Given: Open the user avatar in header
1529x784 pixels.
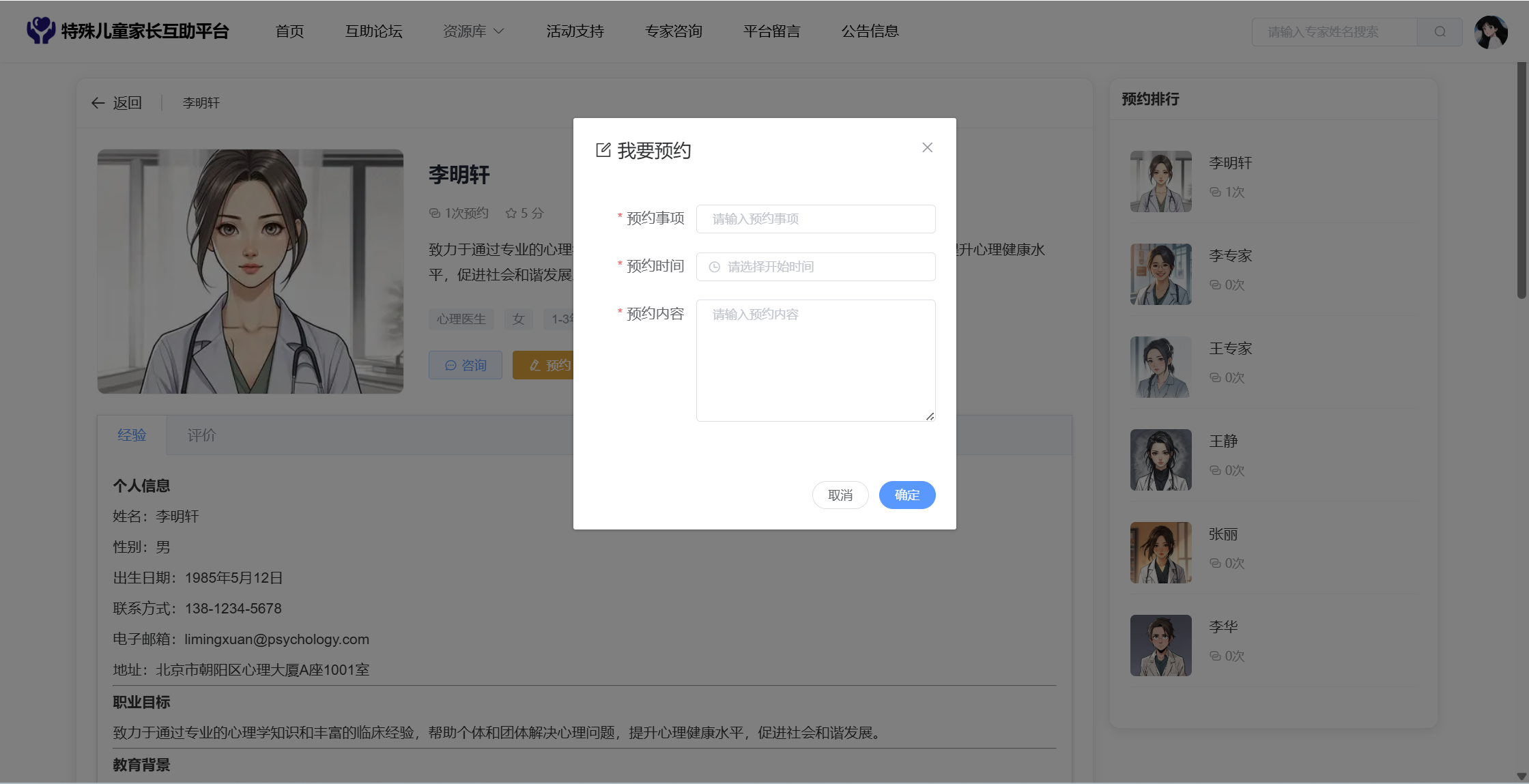Looking at the screenshot, I should [1491, 32].
